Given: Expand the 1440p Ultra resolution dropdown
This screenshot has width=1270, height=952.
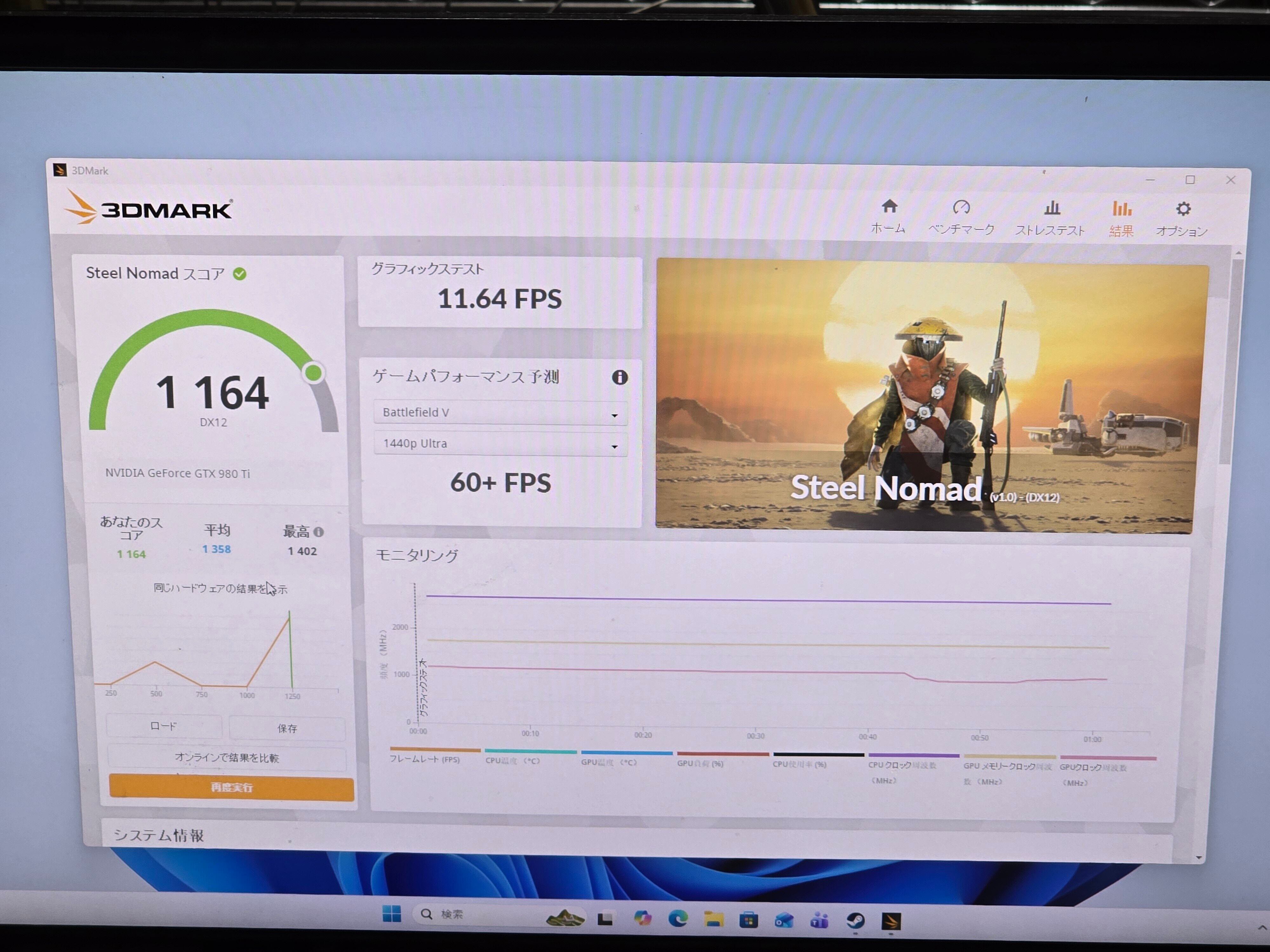Looking at the screenshot, I should tap(499, 444).
